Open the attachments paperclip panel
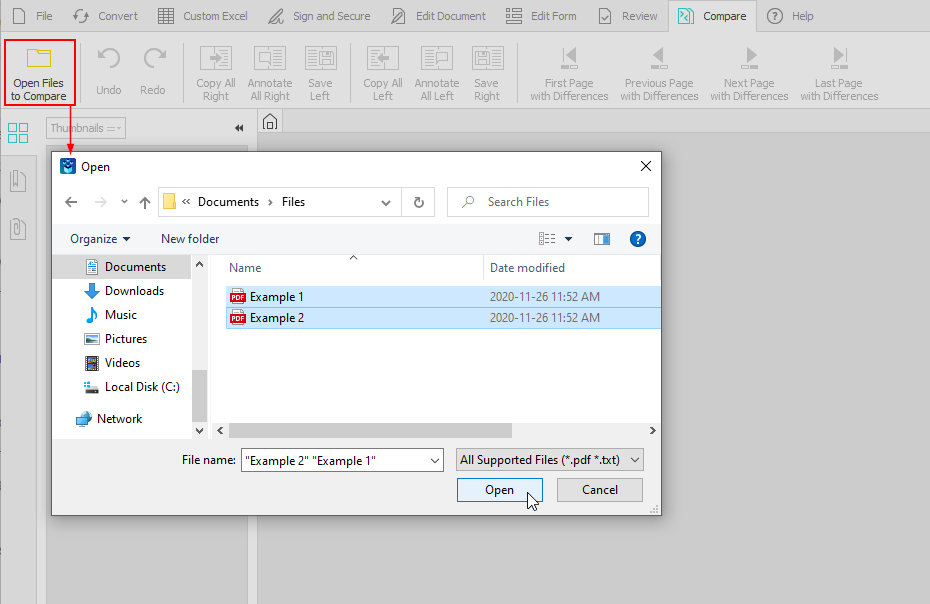The image size is (930, 604). point(17,228)
